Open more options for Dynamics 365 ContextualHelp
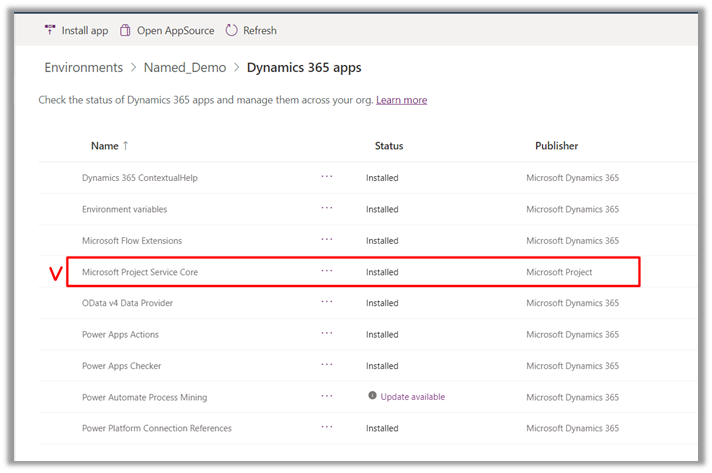 pos(326,177)
